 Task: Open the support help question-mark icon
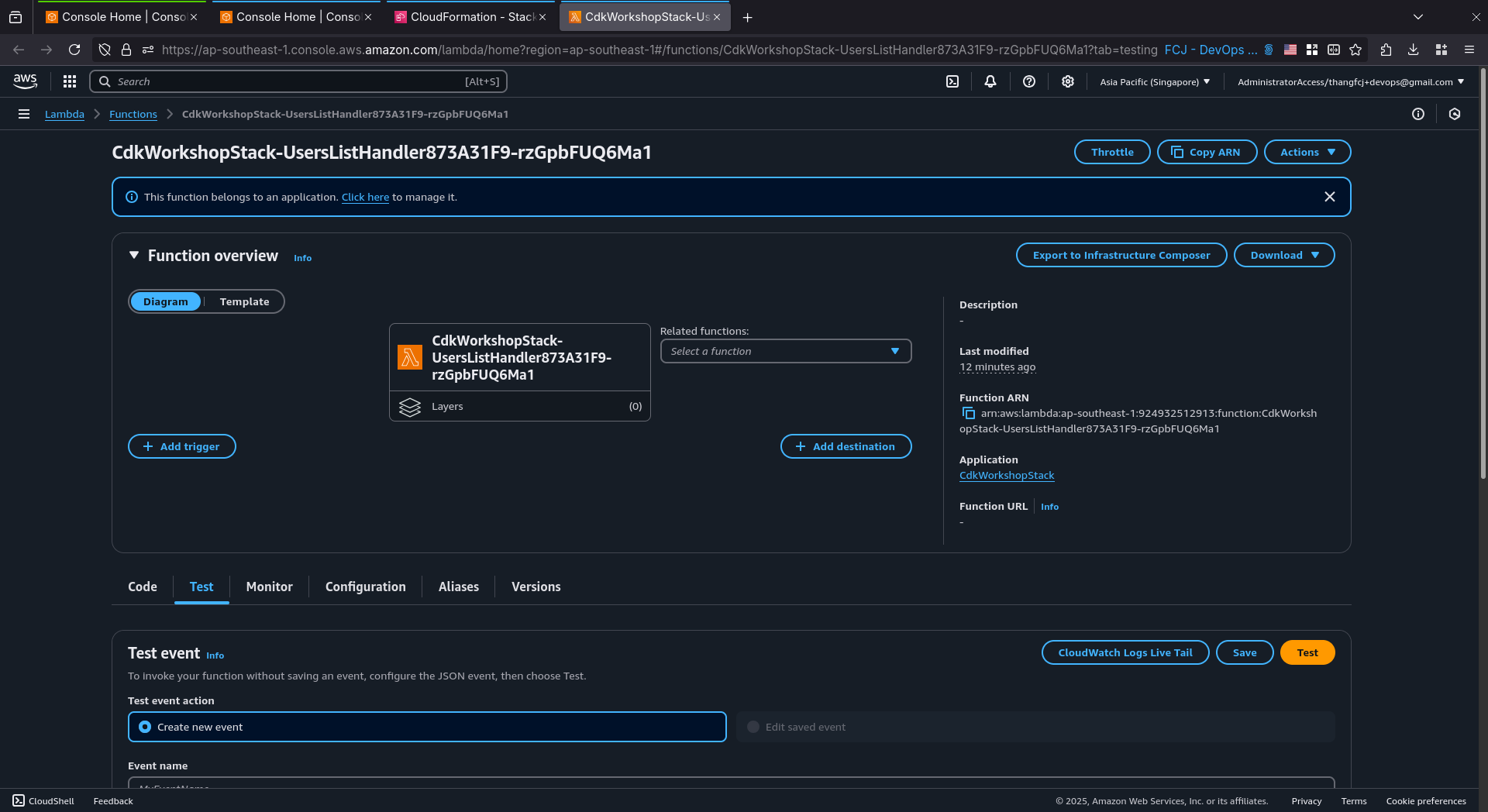(x=1029, y=81)
